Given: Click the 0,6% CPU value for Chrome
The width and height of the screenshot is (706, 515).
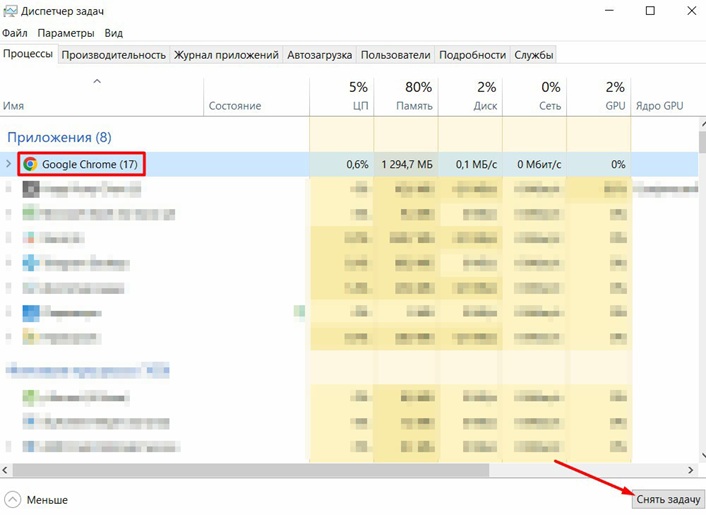Looking at the screenshot, I should pyautogui.click(x=357, y=164).
